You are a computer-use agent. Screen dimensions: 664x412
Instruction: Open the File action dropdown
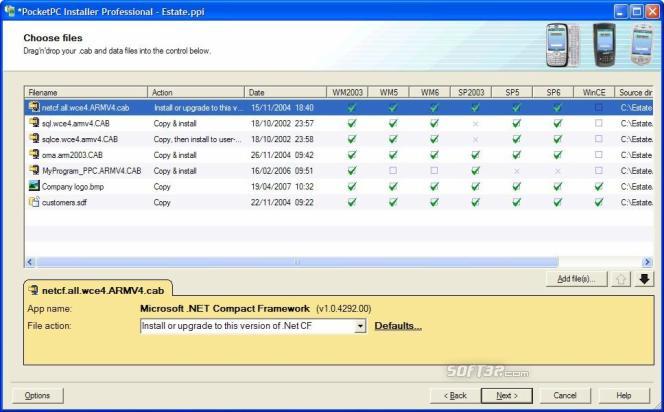pyautogui.click(x=360, y=326)
